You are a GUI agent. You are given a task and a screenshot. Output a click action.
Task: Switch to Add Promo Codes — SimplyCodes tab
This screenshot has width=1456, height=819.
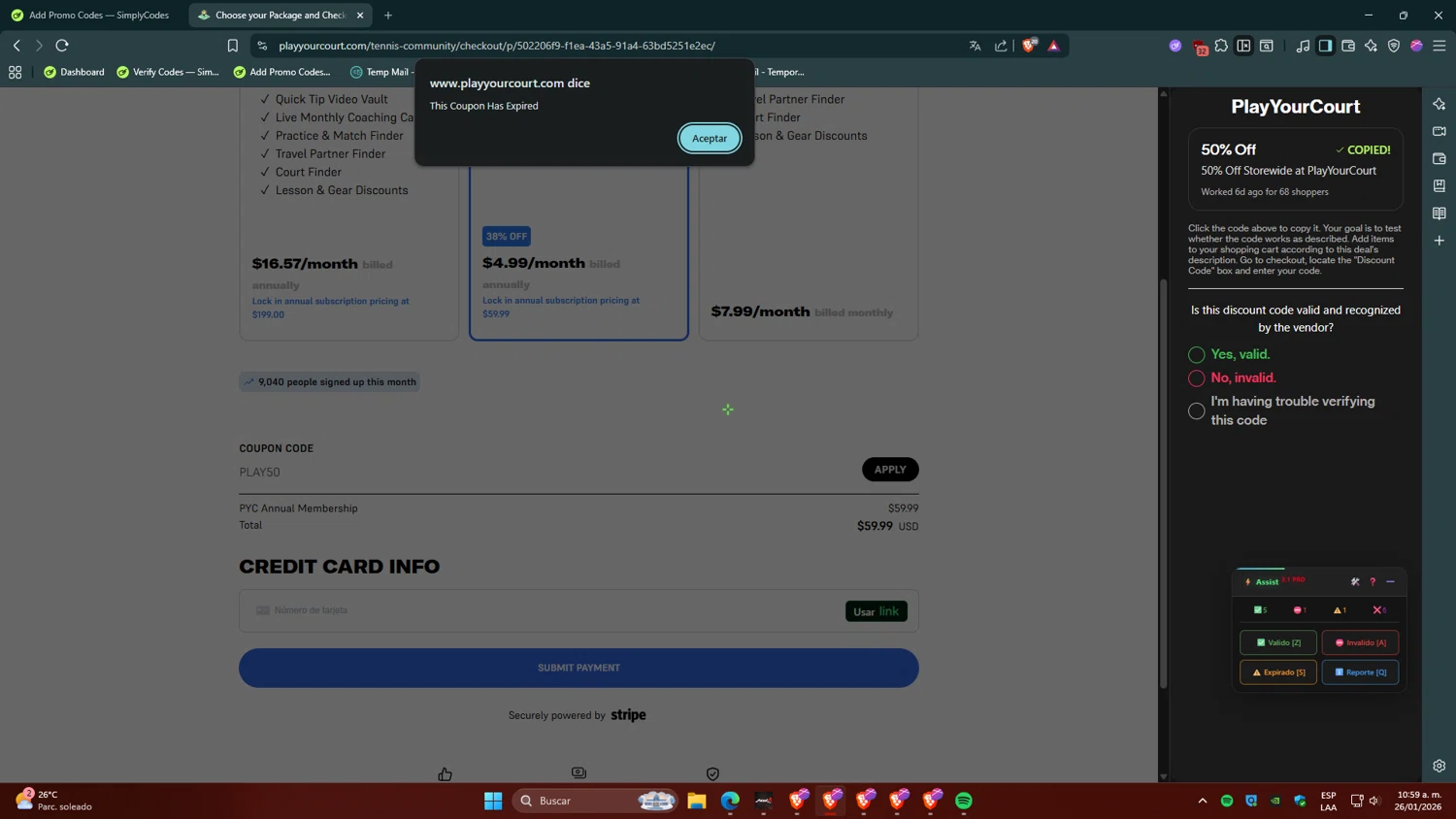tap(90, 16)
